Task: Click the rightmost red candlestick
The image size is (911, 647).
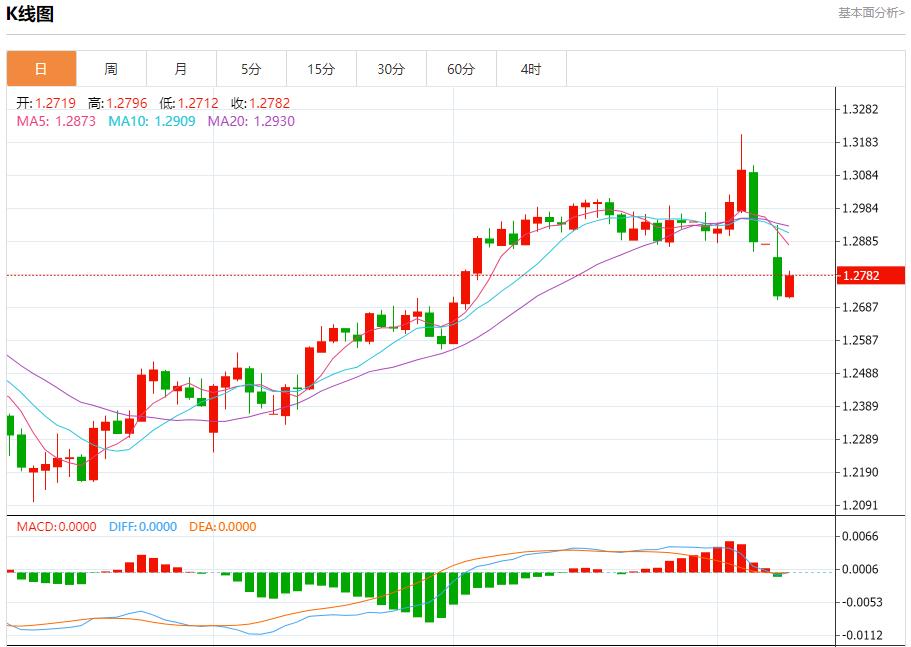Action: coord(789,285)
